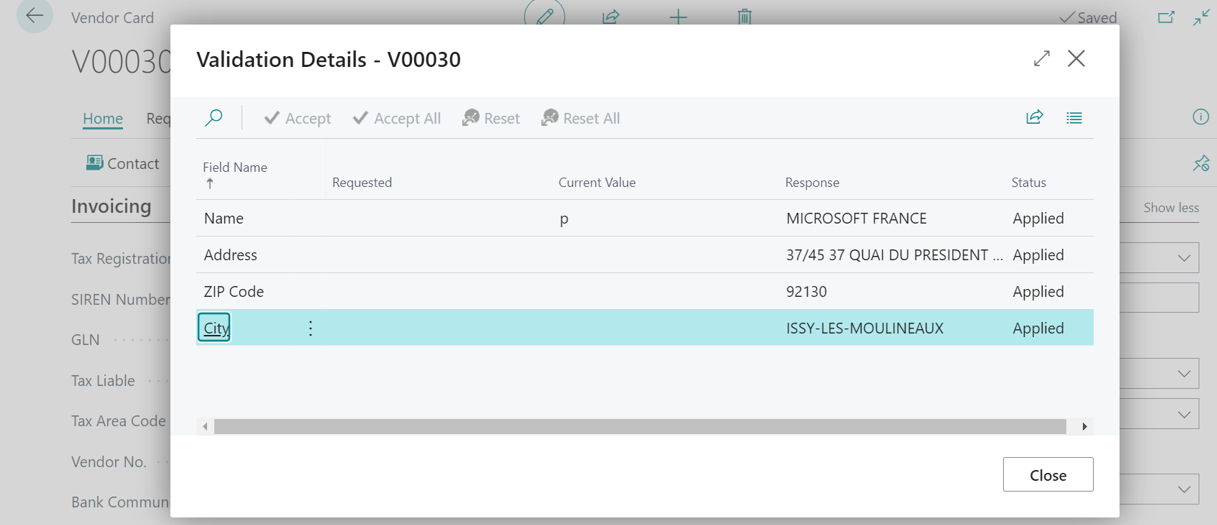Click the Current Value column header
Image resolution: width=1217 pixels, height=525 pixels.
click(x=597, y=182)
